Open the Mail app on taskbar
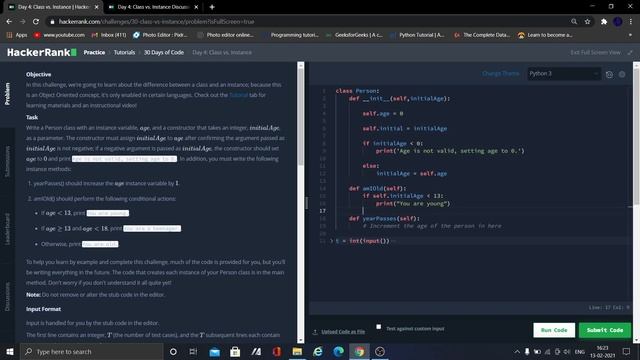 point(214,351)
